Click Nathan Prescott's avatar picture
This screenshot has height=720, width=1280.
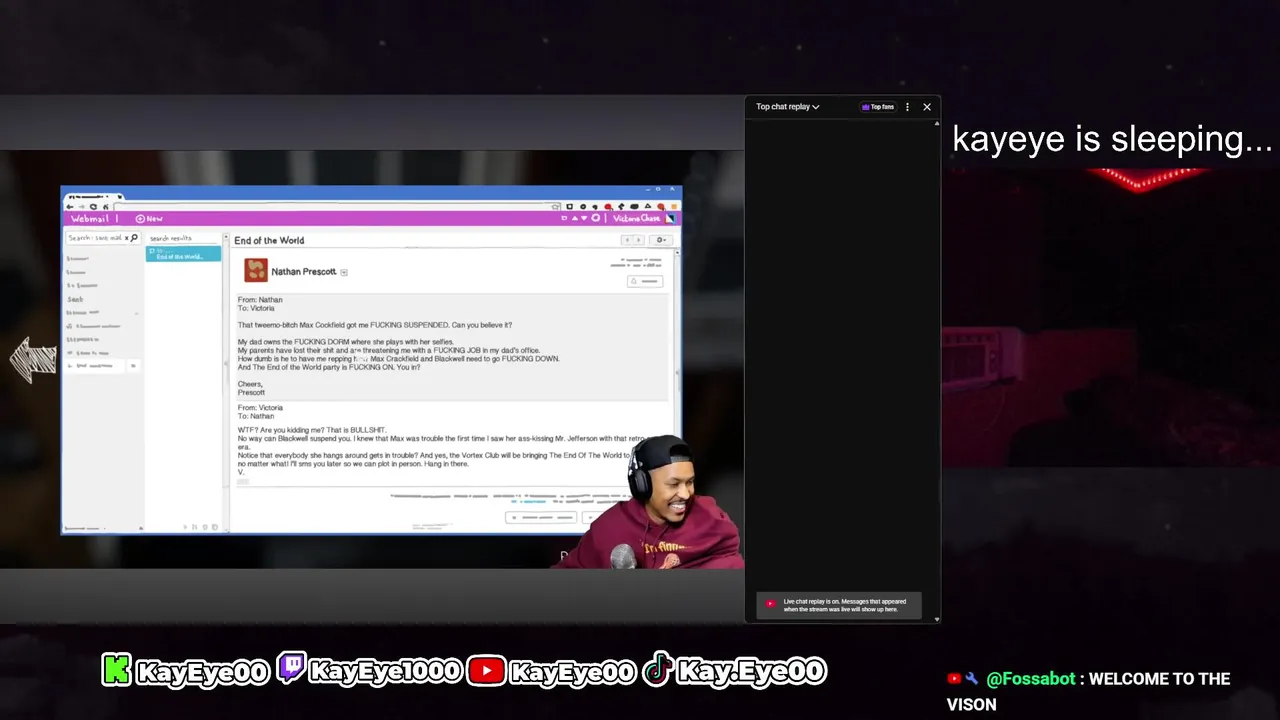[256, 270]
